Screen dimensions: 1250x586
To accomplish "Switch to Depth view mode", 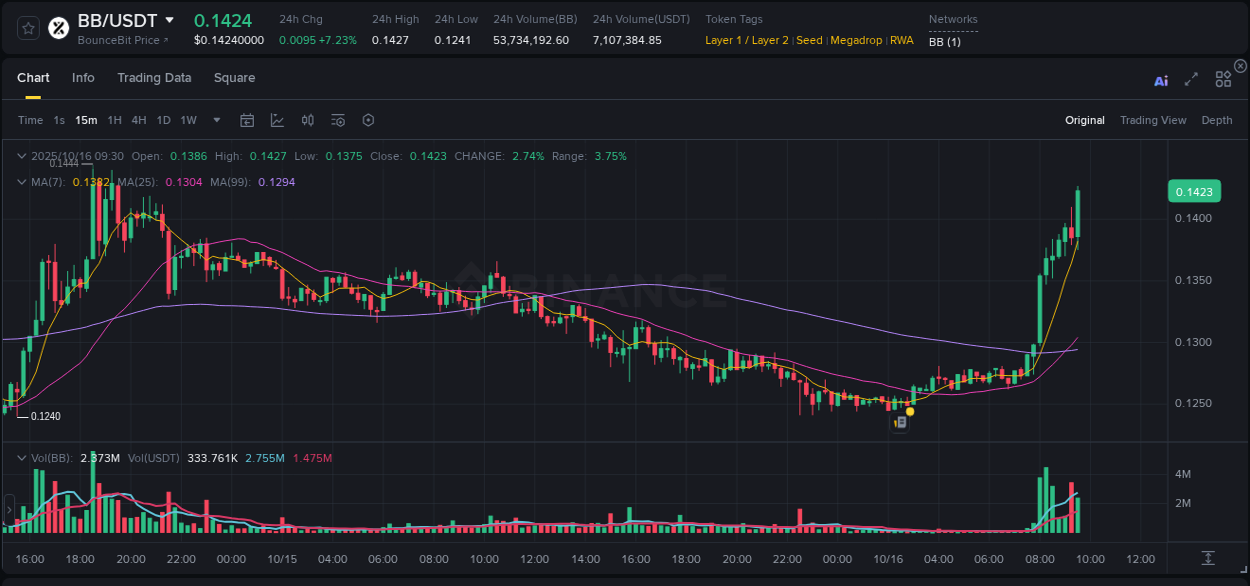I will [1217, 120].
